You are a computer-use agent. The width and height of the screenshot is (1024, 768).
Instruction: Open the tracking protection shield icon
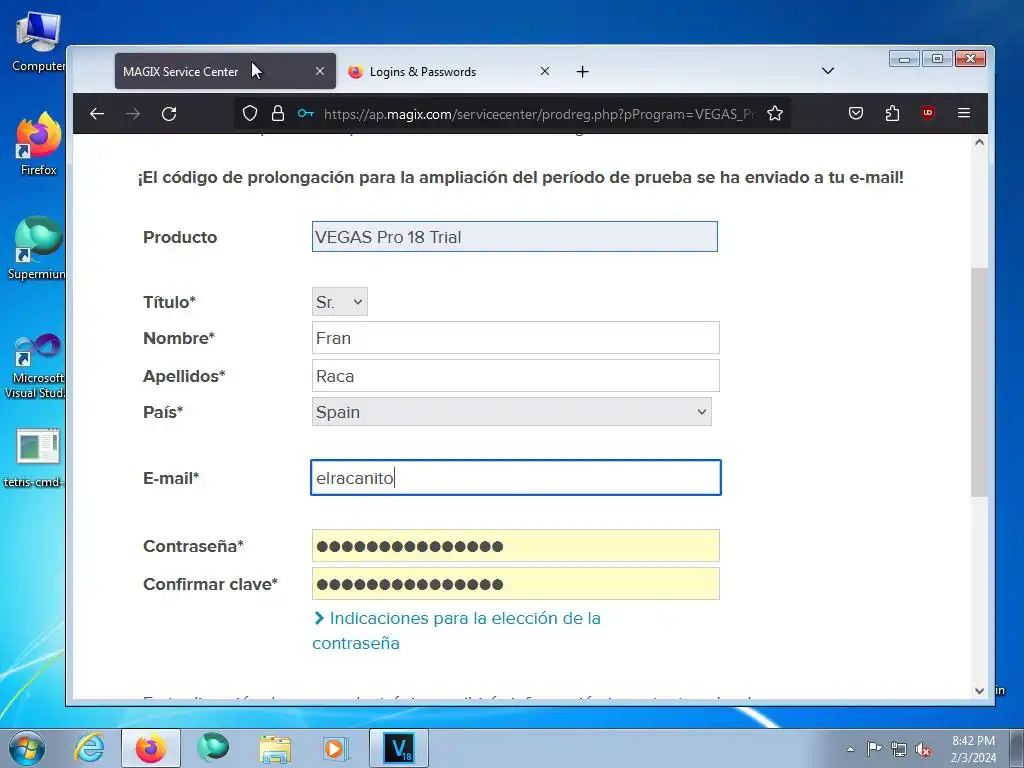click(249, 114)
